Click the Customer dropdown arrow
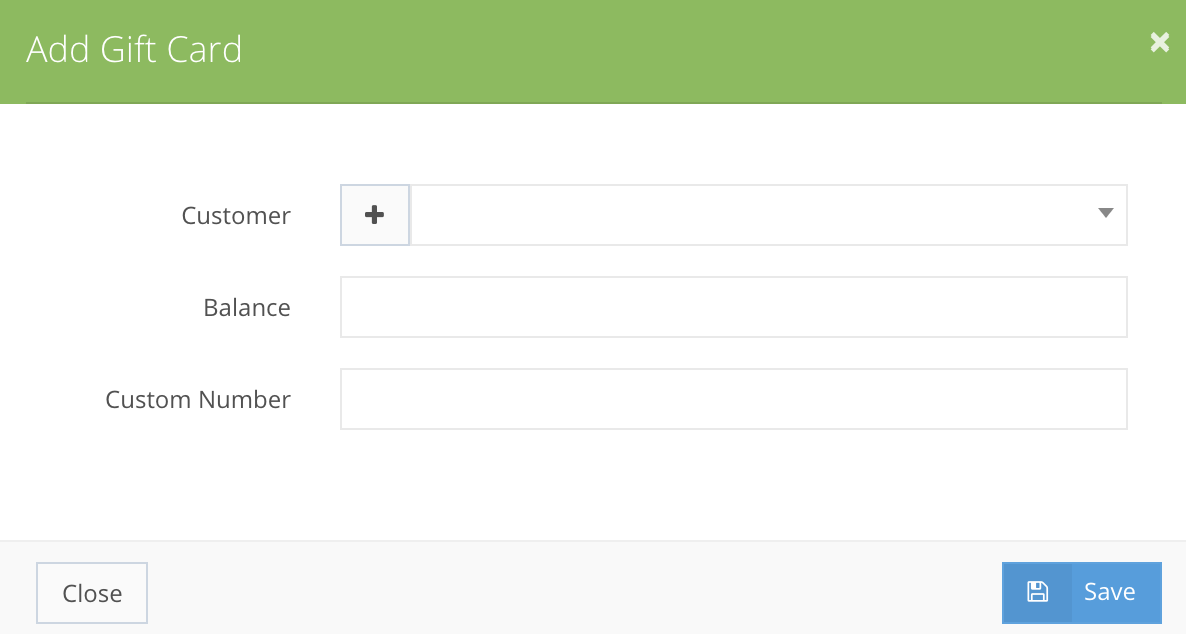Image resolution: width=1186 pixels, height=634 pixels. pyautogui.click(x=1105, y=213)
